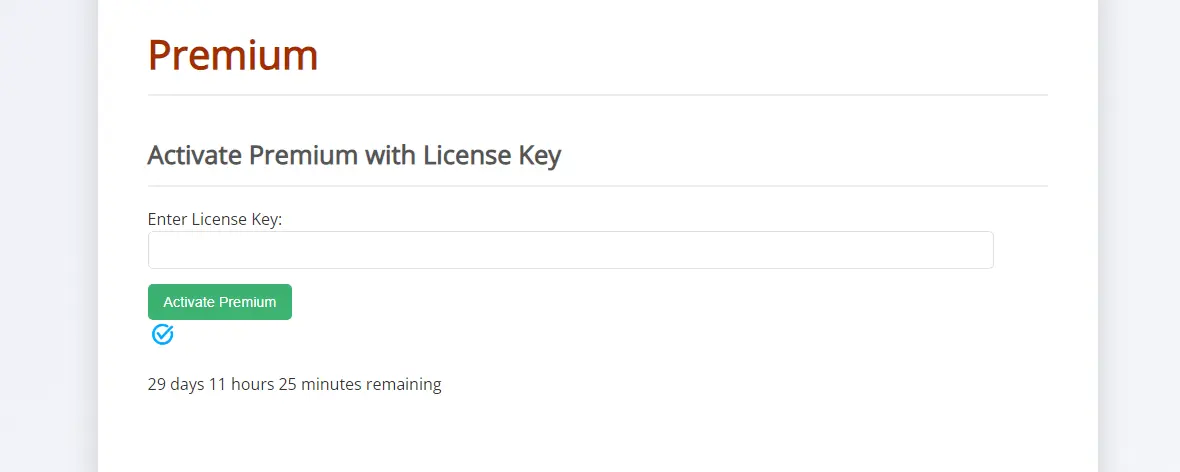Click the gray page margin on the left
The height and width of the screenshot is (472, 1180).
(x=48, y=236)
